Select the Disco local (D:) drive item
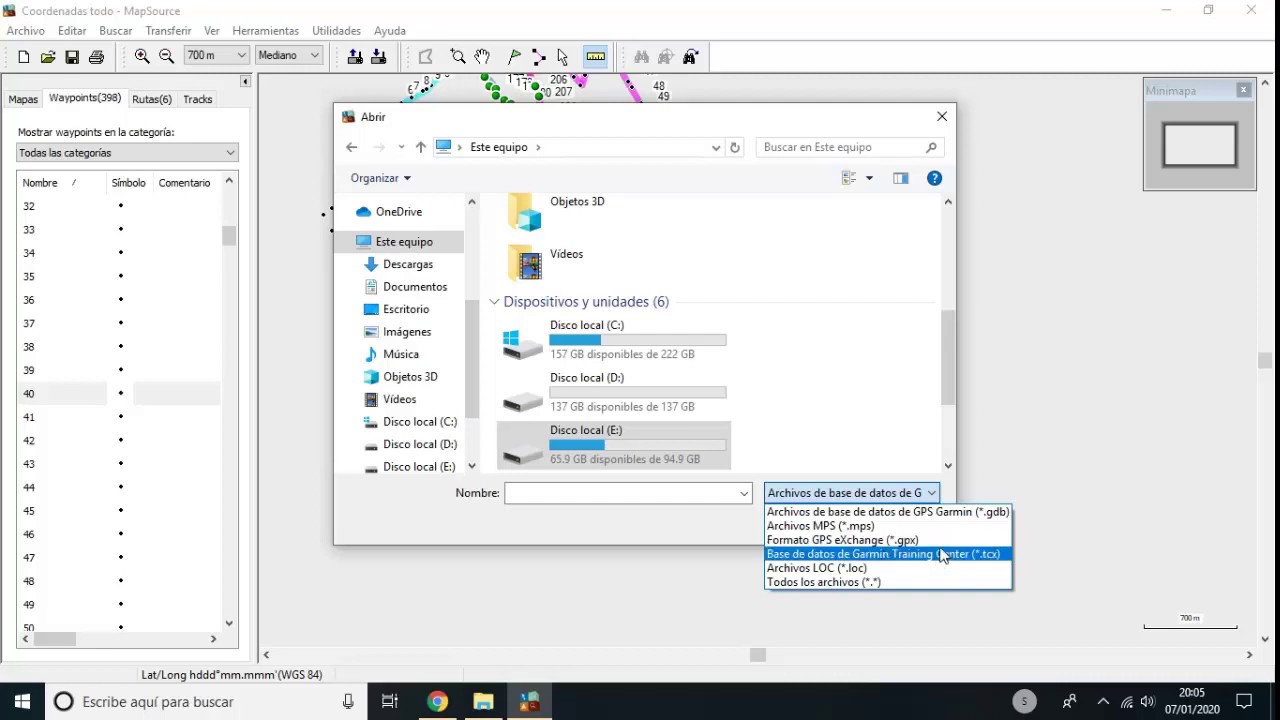Screen dimensions: 1280x720 tap(614, 392)
